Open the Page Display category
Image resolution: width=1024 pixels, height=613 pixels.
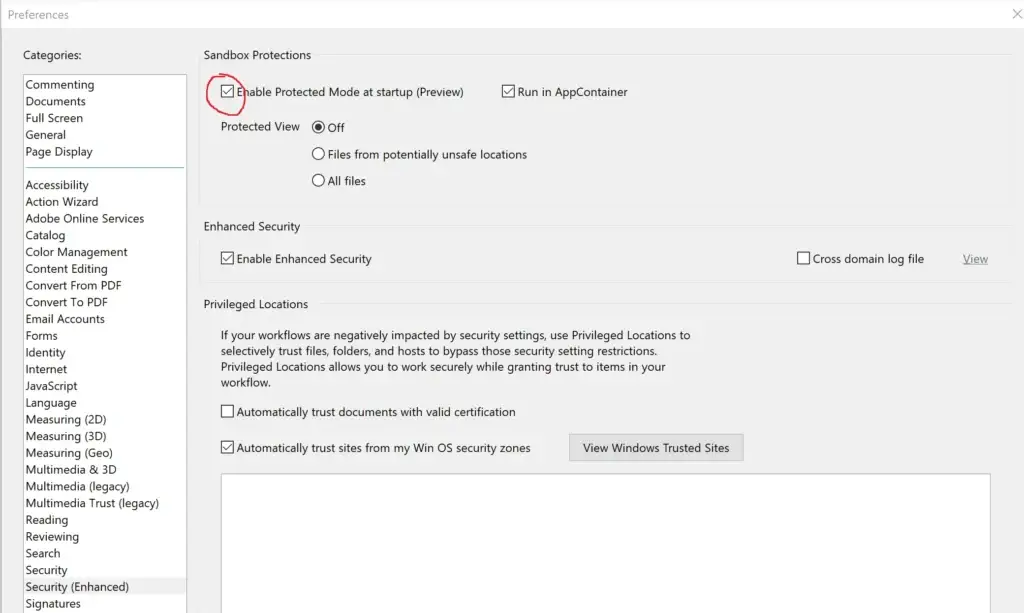59,152
